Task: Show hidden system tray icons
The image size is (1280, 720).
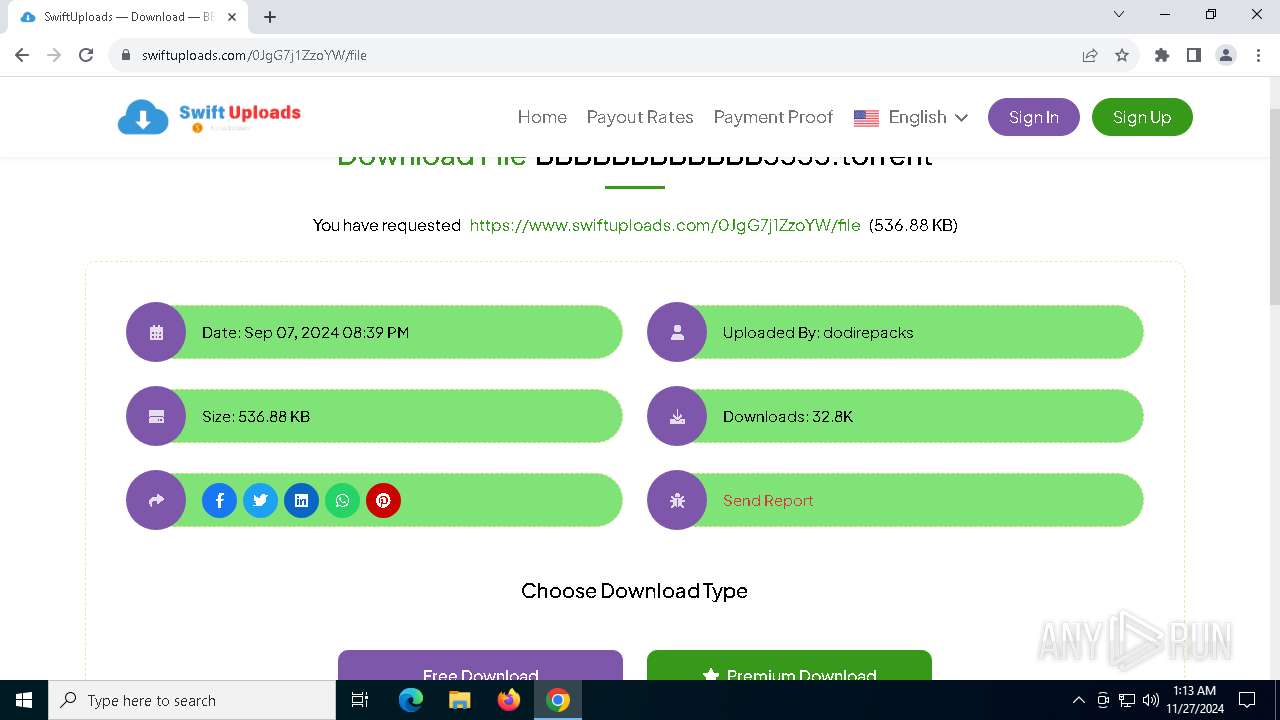Action: pos(1078,700)
